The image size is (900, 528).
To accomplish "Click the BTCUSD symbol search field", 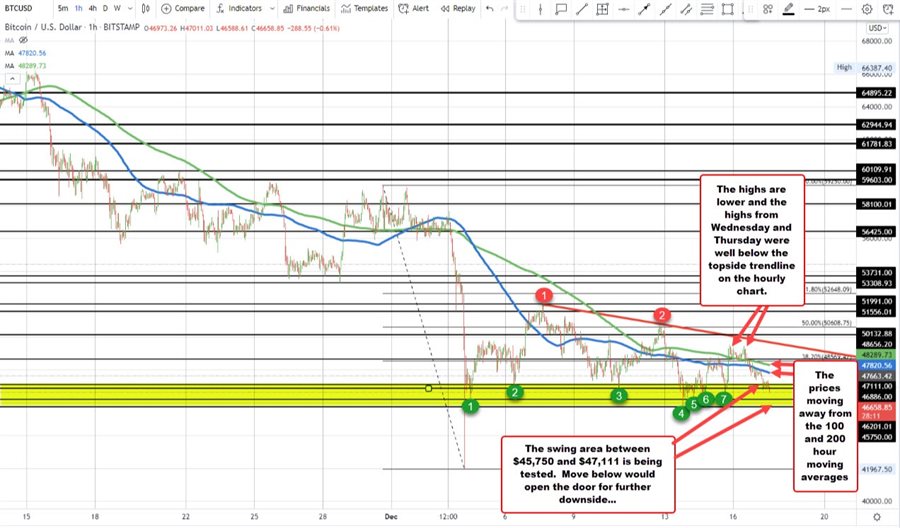I will 22,8.
